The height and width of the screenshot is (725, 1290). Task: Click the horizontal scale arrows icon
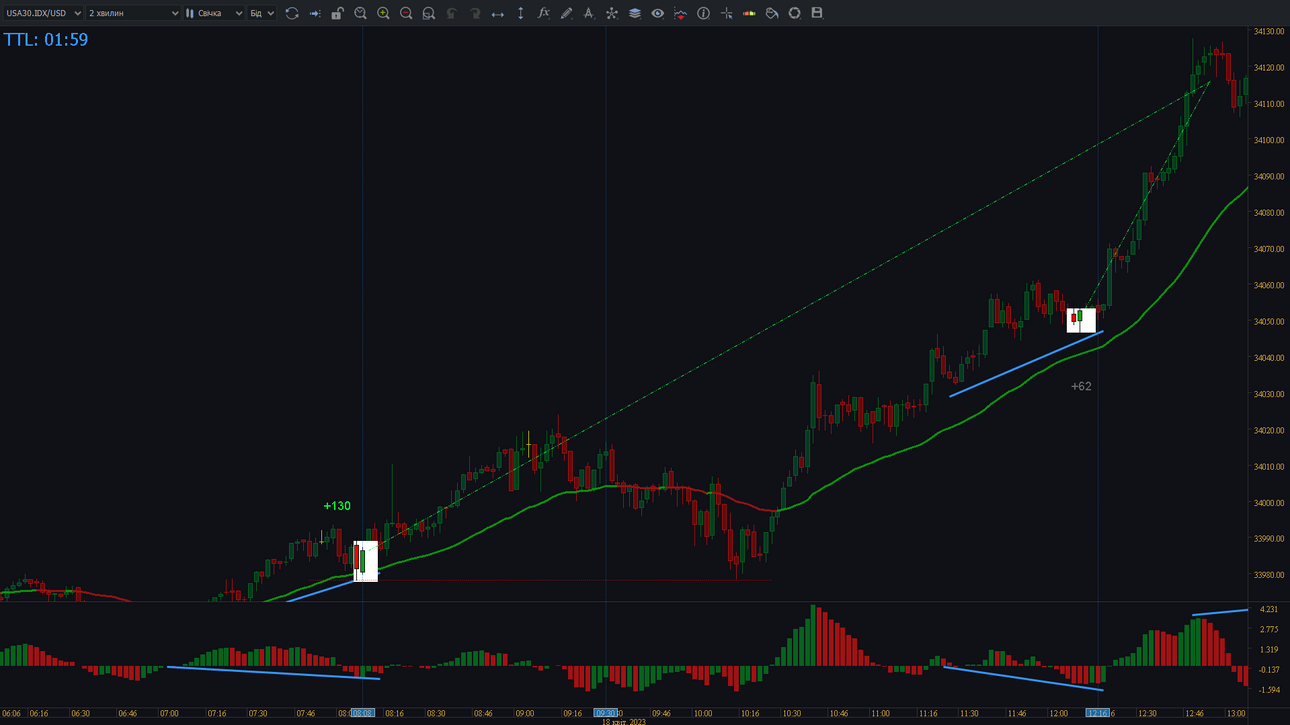(498, 13)
